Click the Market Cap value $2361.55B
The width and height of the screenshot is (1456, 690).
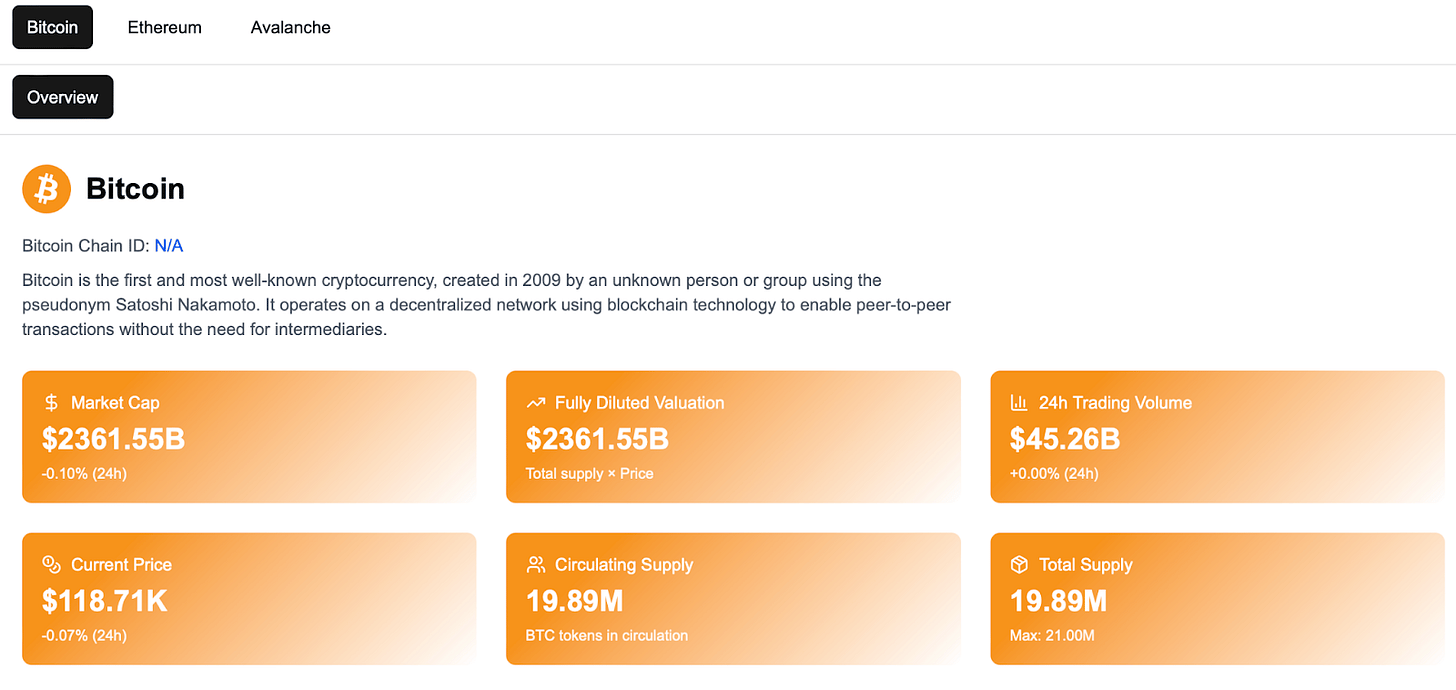click(x=113, y=439)
